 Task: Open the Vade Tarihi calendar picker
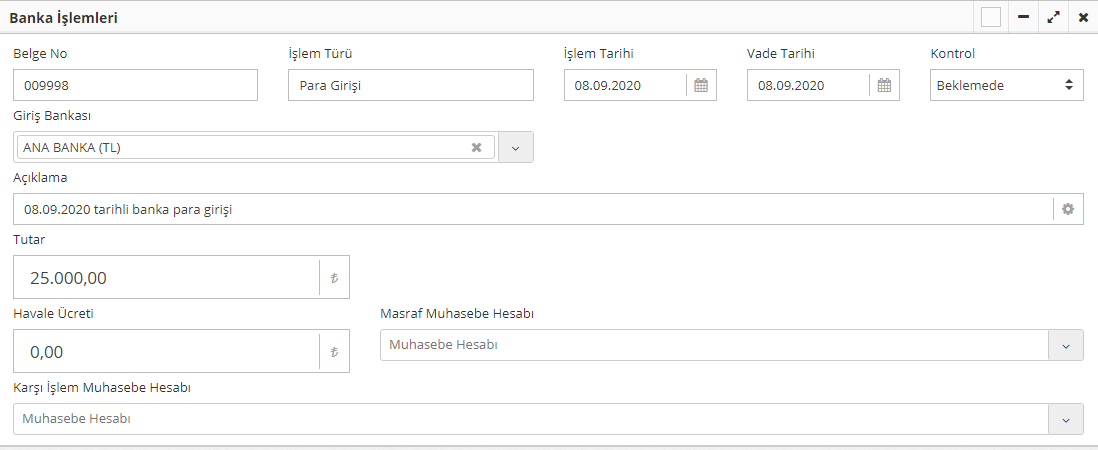[884, 86]
